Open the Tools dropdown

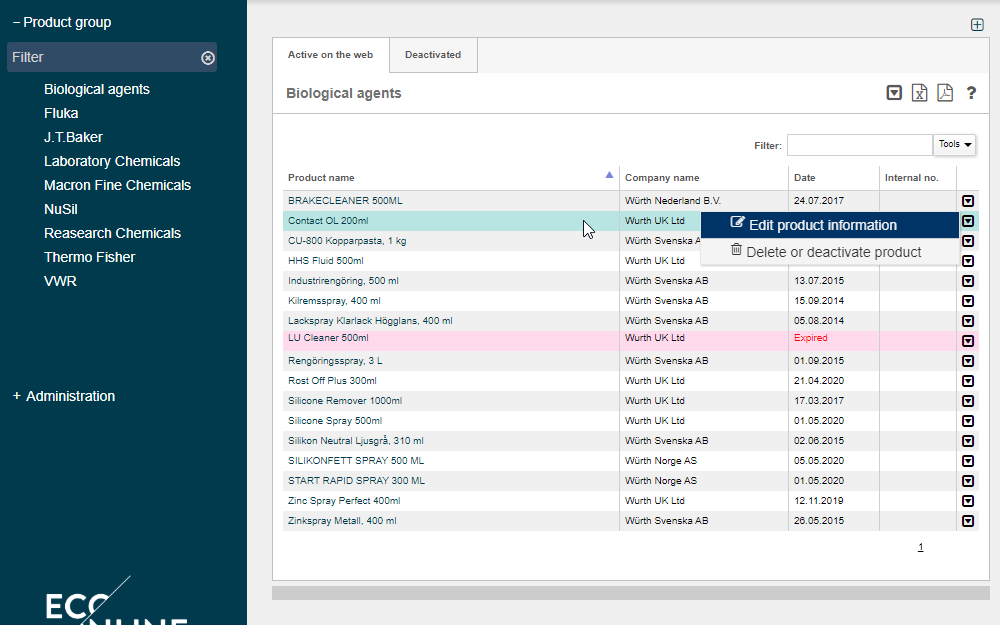click(954, 144)
